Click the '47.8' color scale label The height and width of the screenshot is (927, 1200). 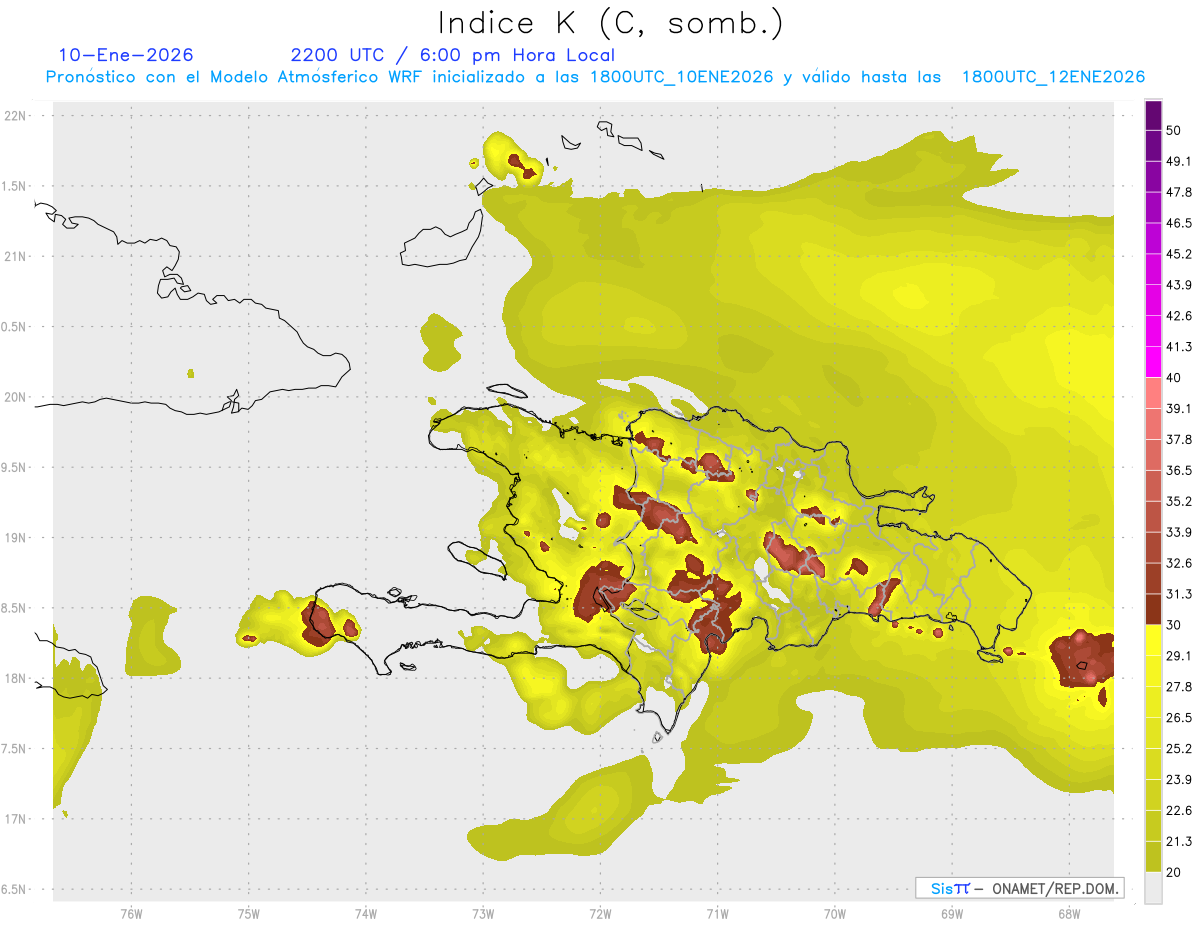[x=1179, y=193]
